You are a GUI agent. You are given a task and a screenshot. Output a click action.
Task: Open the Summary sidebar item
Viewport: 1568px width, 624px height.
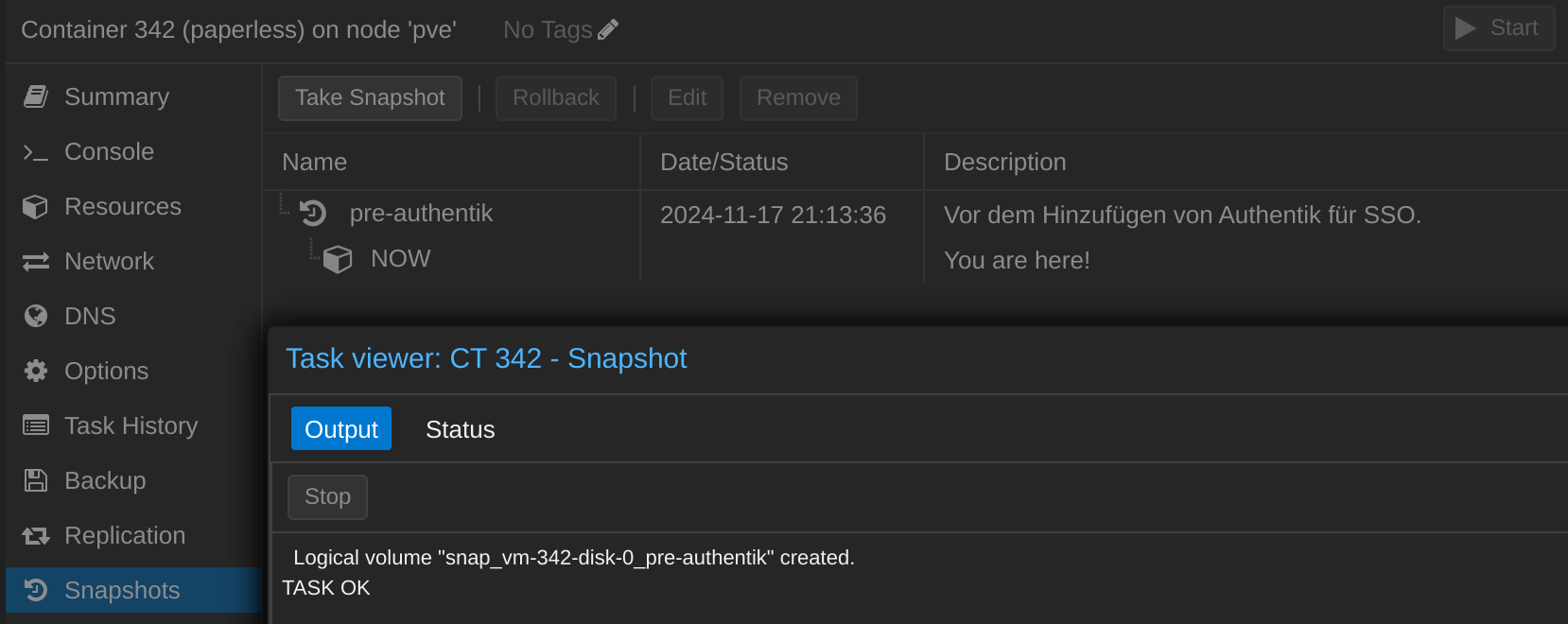coord(132,96)
